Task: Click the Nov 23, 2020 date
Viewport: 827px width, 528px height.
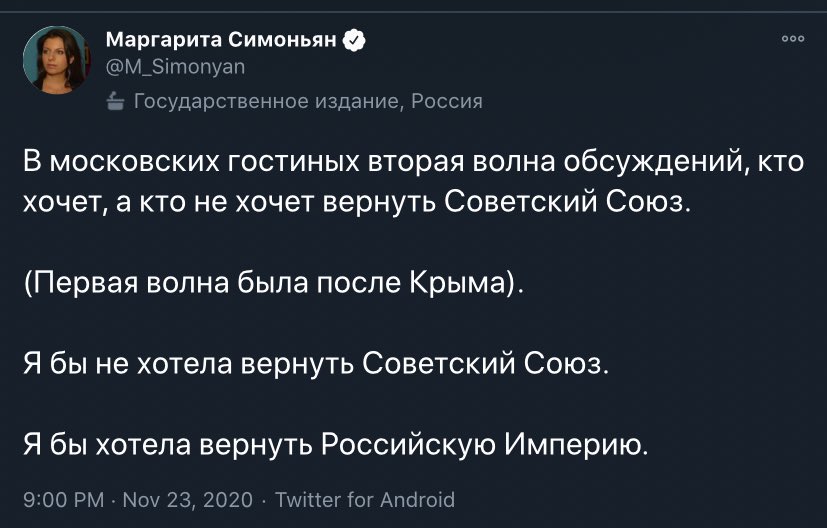Action: 188,500
